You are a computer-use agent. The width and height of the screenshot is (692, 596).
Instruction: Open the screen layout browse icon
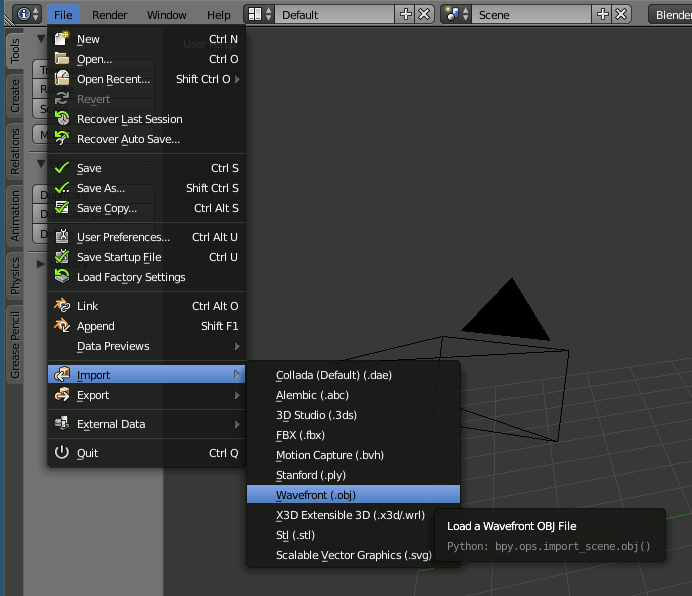[x=260, y=14]
